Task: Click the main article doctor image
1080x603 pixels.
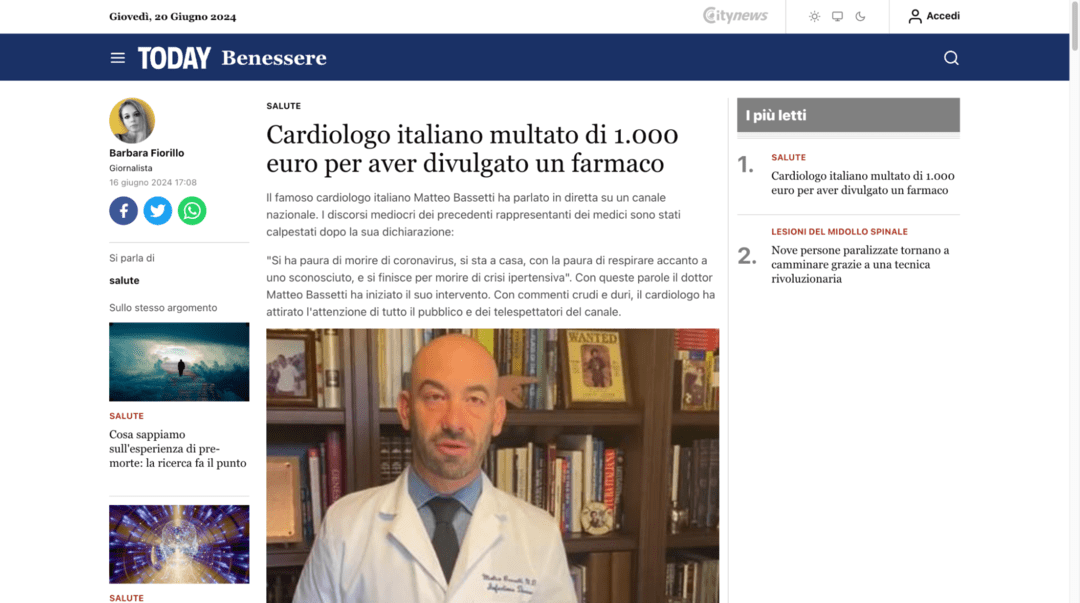Action: (x=492, y=465)
